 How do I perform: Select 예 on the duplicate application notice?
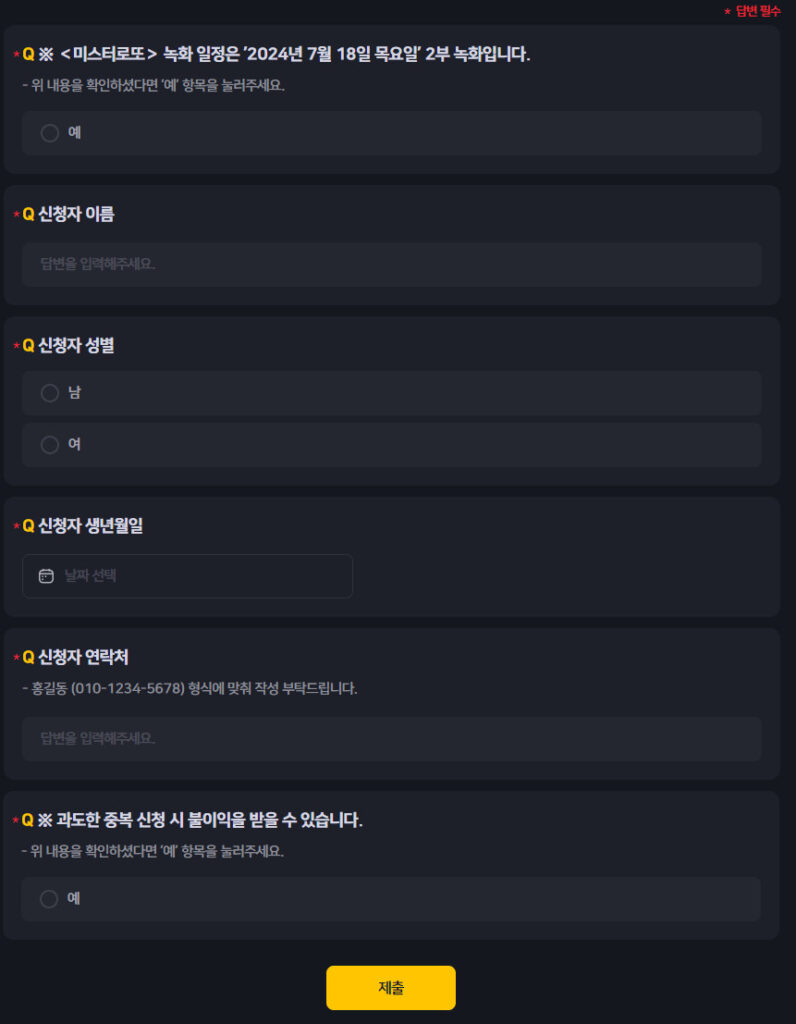point(48,899)
